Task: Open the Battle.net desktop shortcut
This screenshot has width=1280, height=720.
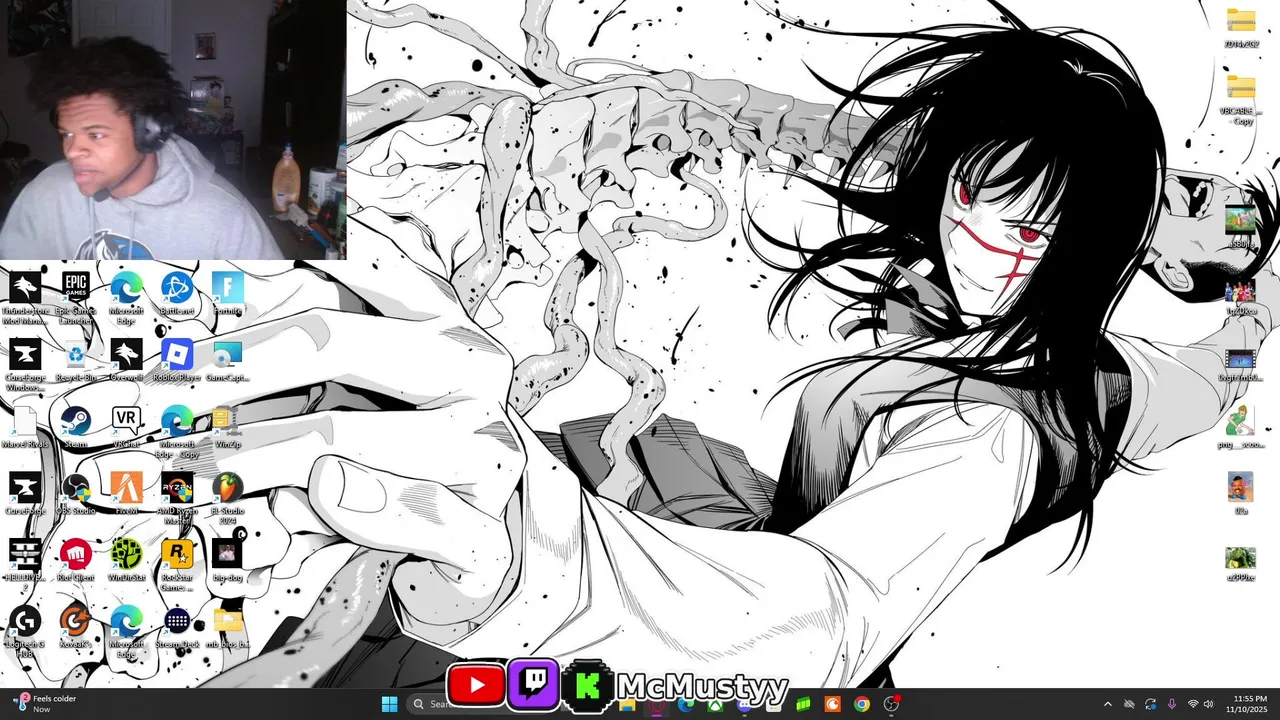Action: (x=177, y=294)
